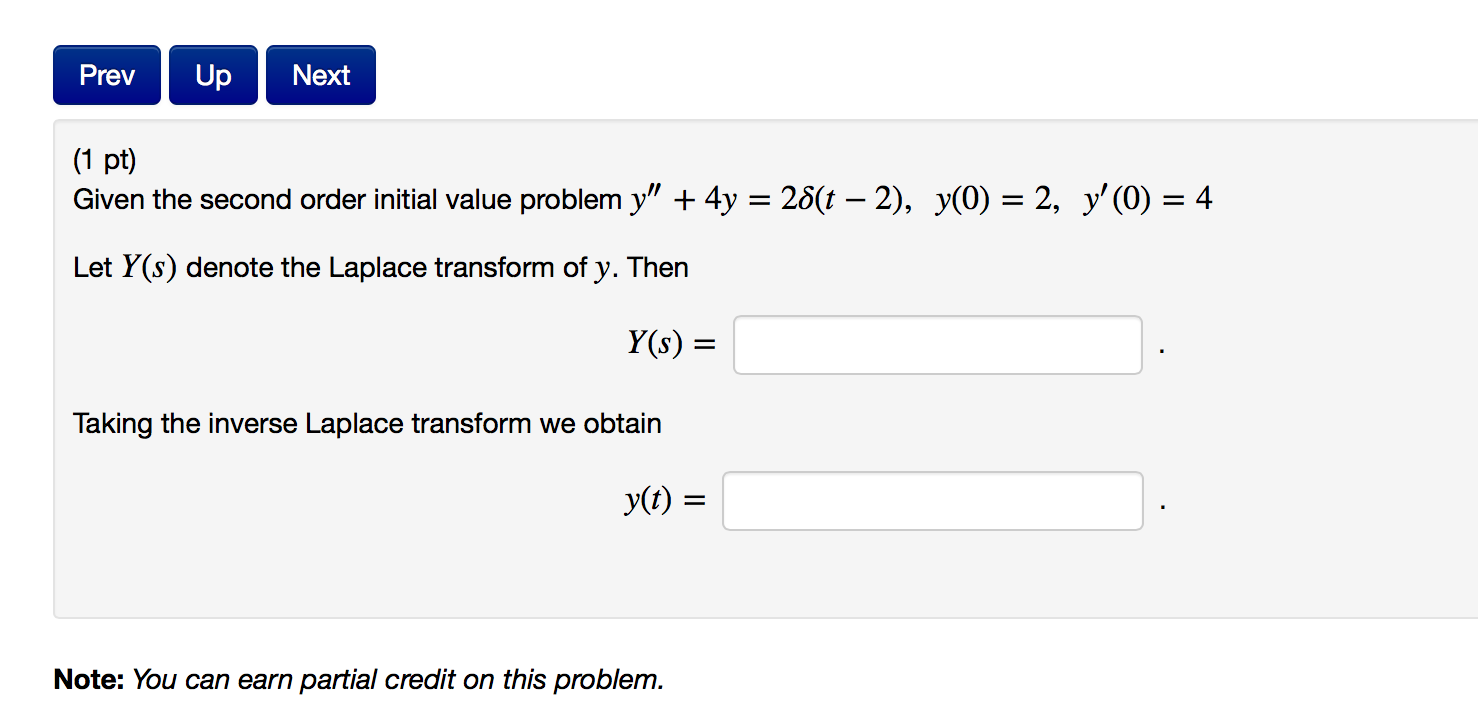Focus the y(t) answer input box
This screenshot has width=1478, height=708.
[x=932, y=501]
